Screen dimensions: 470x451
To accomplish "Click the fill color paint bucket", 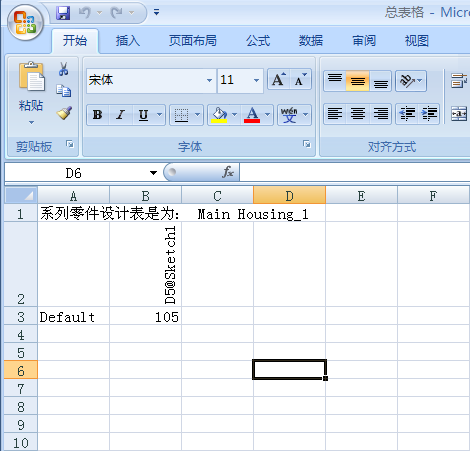I will coord(219,115).
